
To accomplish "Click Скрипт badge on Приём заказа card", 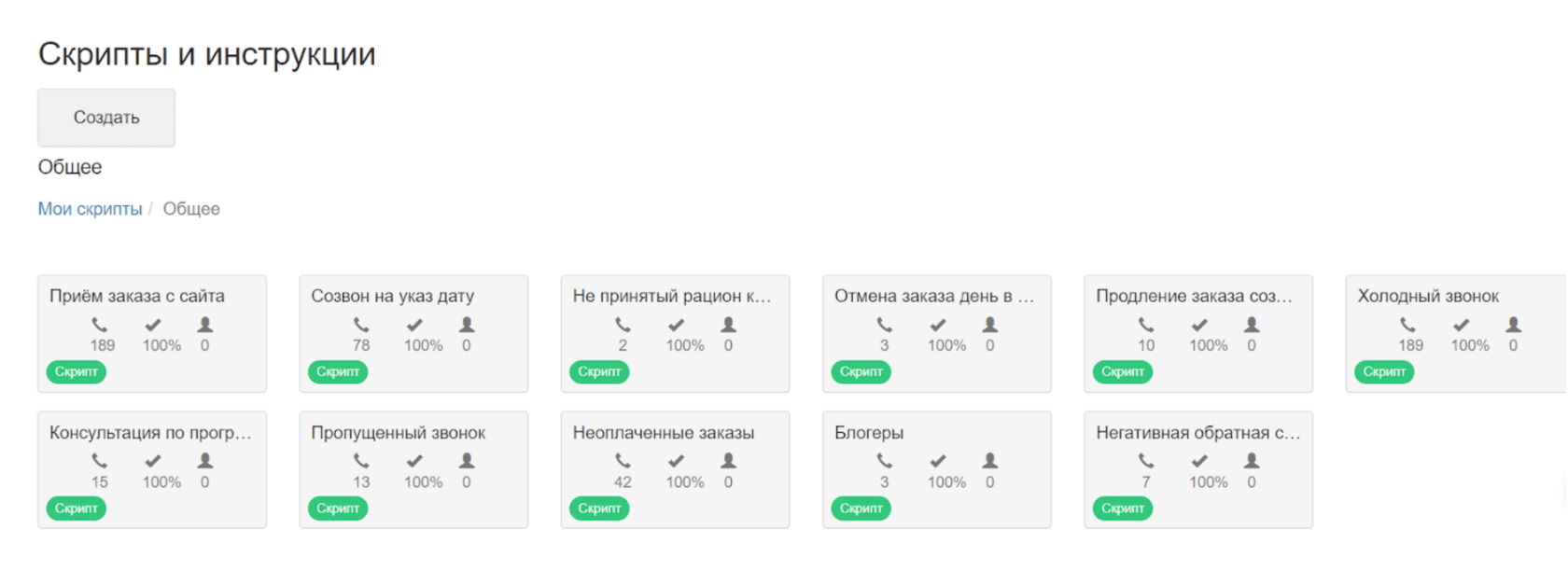I will pos(76,372).
